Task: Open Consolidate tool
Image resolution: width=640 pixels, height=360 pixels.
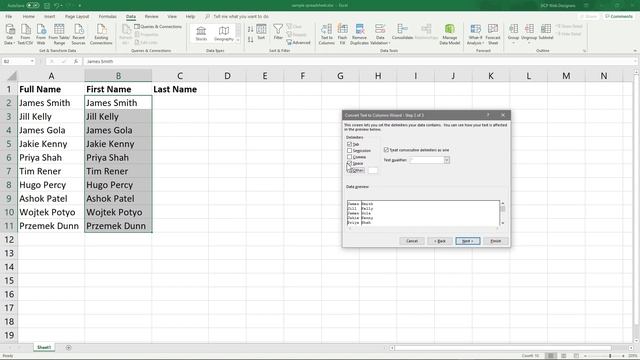Action: [x=402, y=32]
